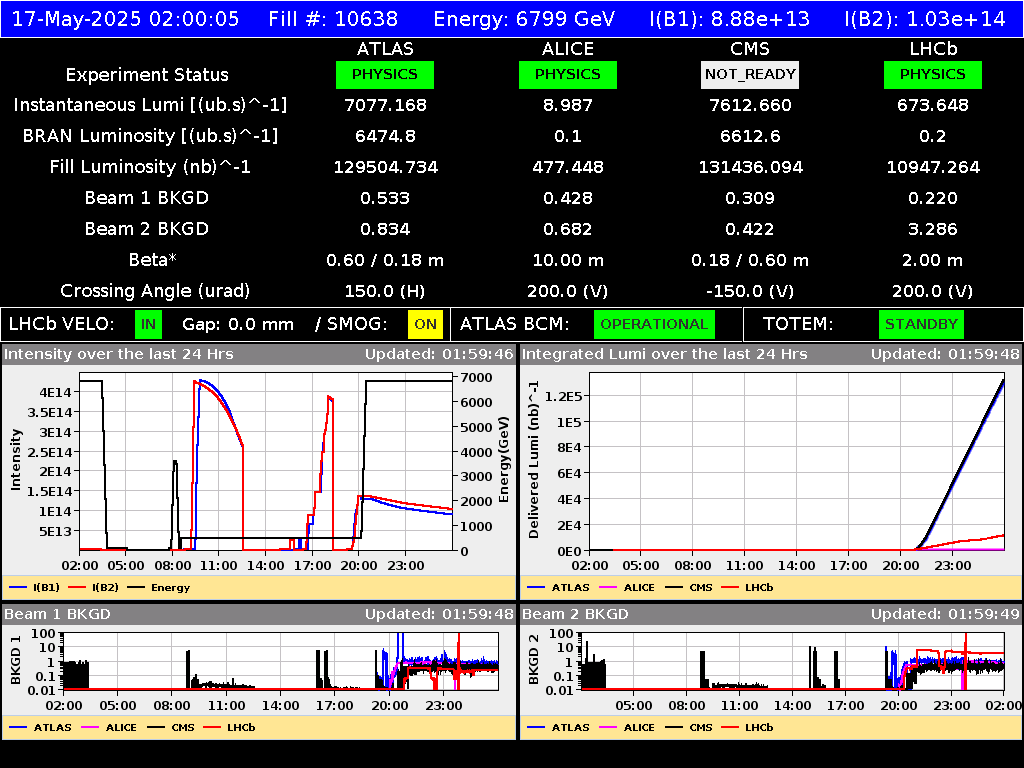Select ATLAS legend entry in Beam 1 BKGD chart

point(40,728)
